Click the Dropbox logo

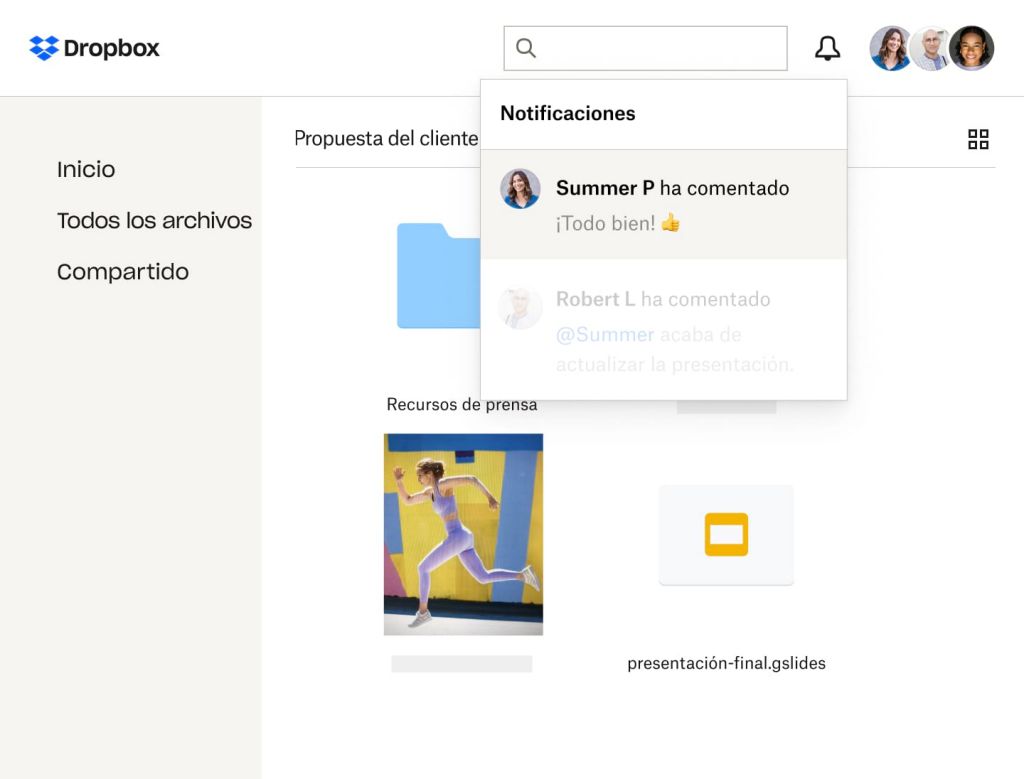tap(95, 47)
